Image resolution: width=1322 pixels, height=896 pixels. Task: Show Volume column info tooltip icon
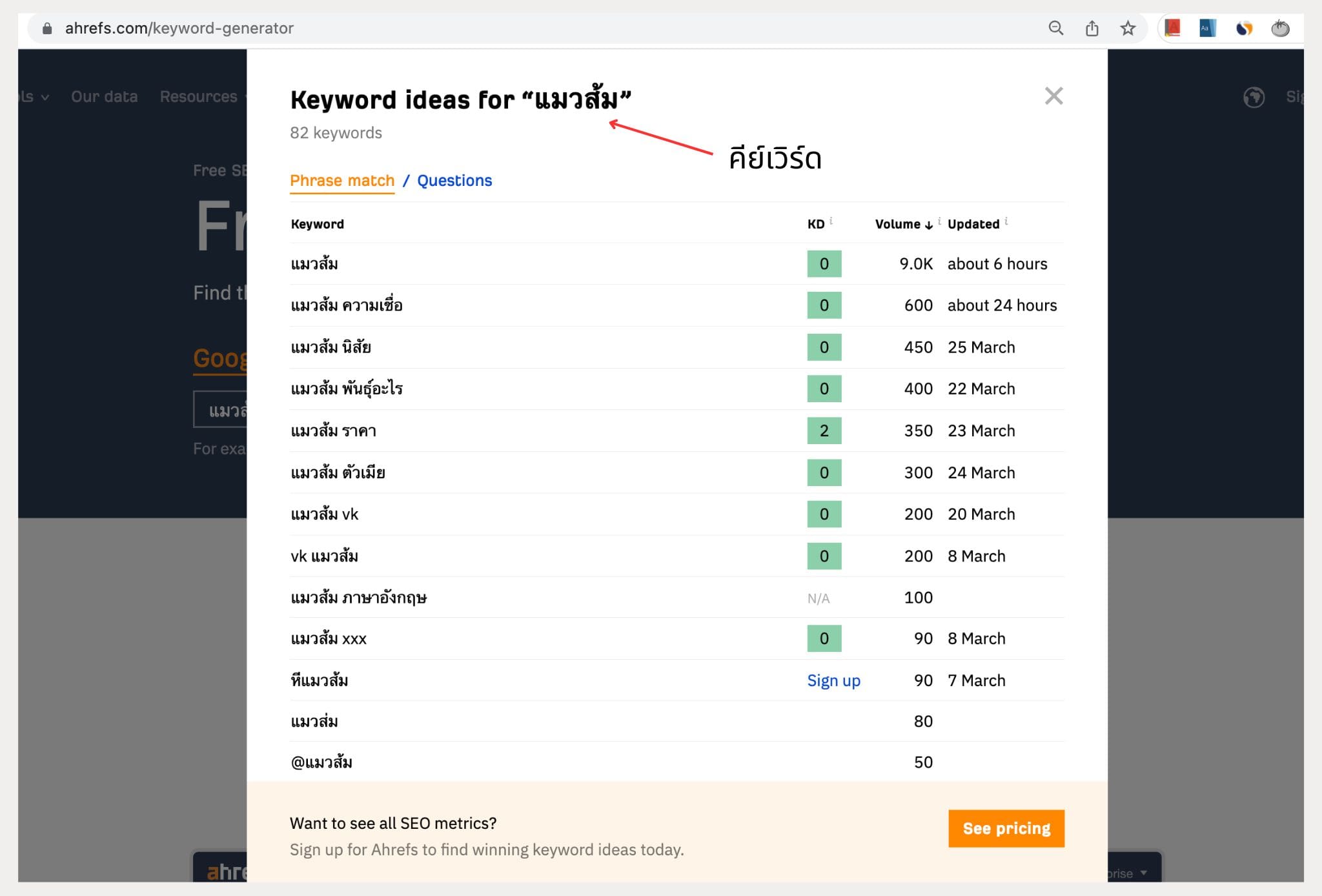click(939, 221)
